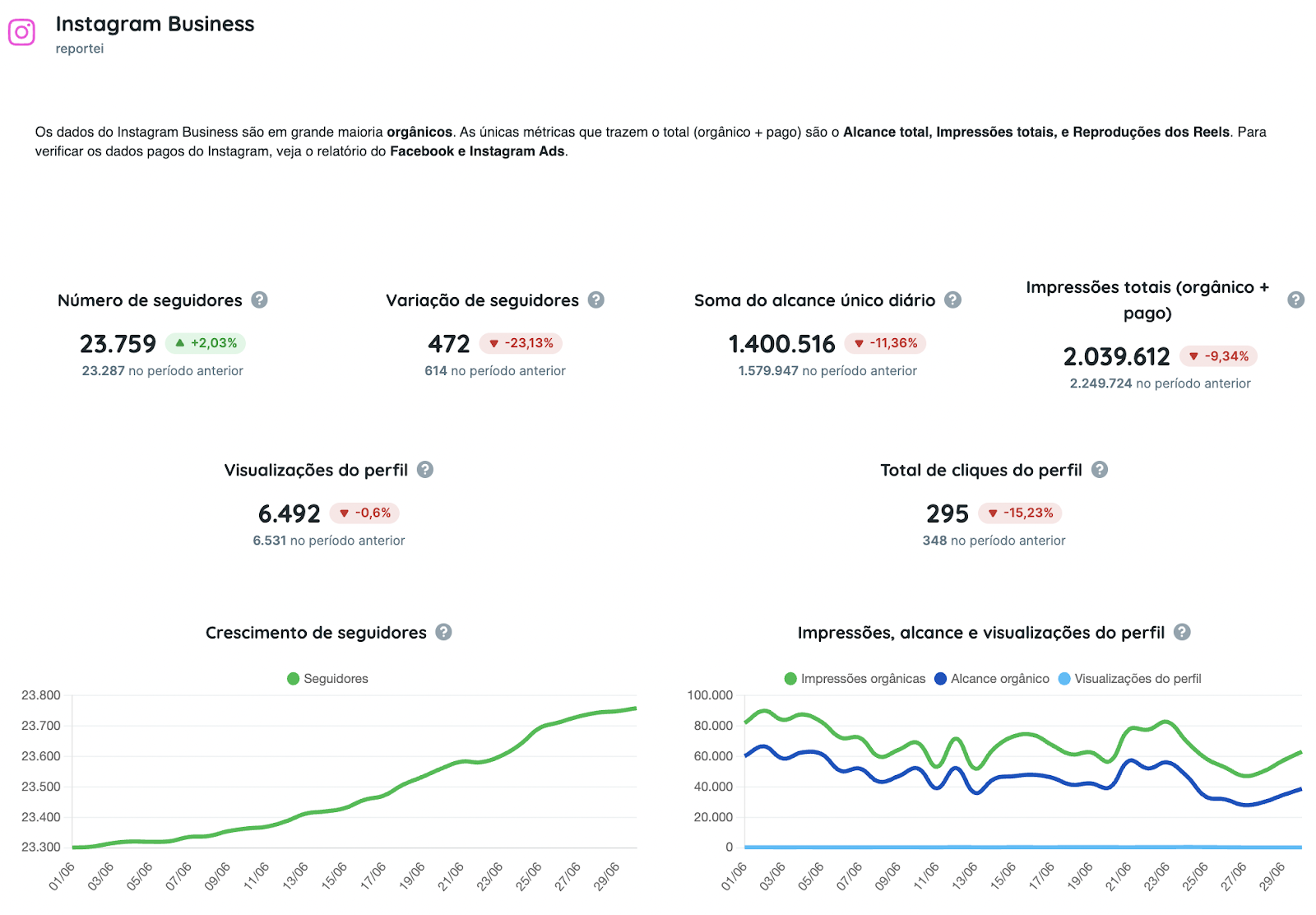Click the Crescimento de seguidores chart title
1316x915 pixels.
click(x=316, y=633)
